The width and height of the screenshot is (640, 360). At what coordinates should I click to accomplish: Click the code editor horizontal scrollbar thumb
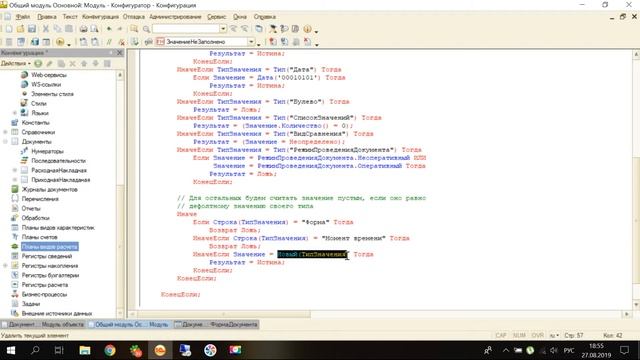click(224, 314)
